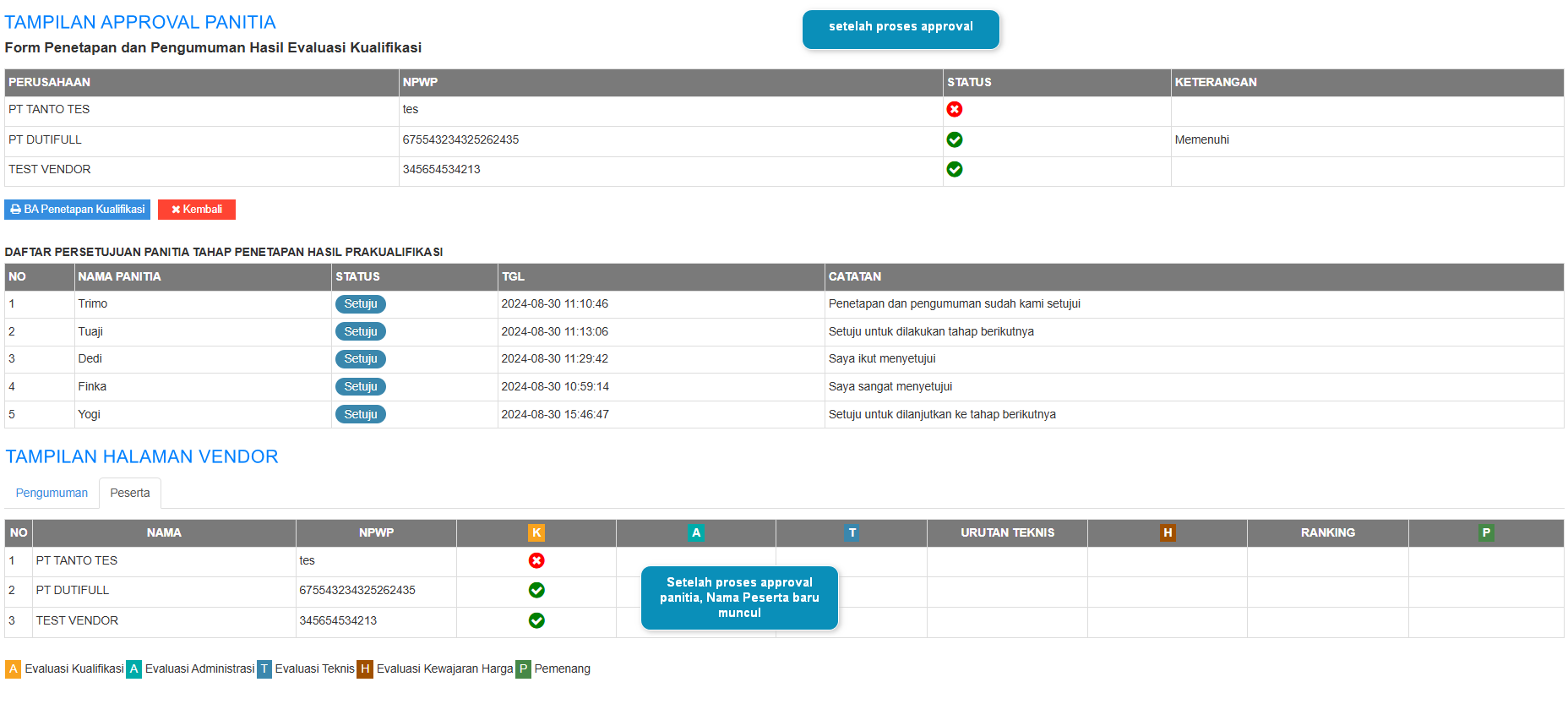The height and width of the screenshot is (704, 1568).
Task: Click green check status for TEST VENDOR in the approval table
Action: (955, 169)
